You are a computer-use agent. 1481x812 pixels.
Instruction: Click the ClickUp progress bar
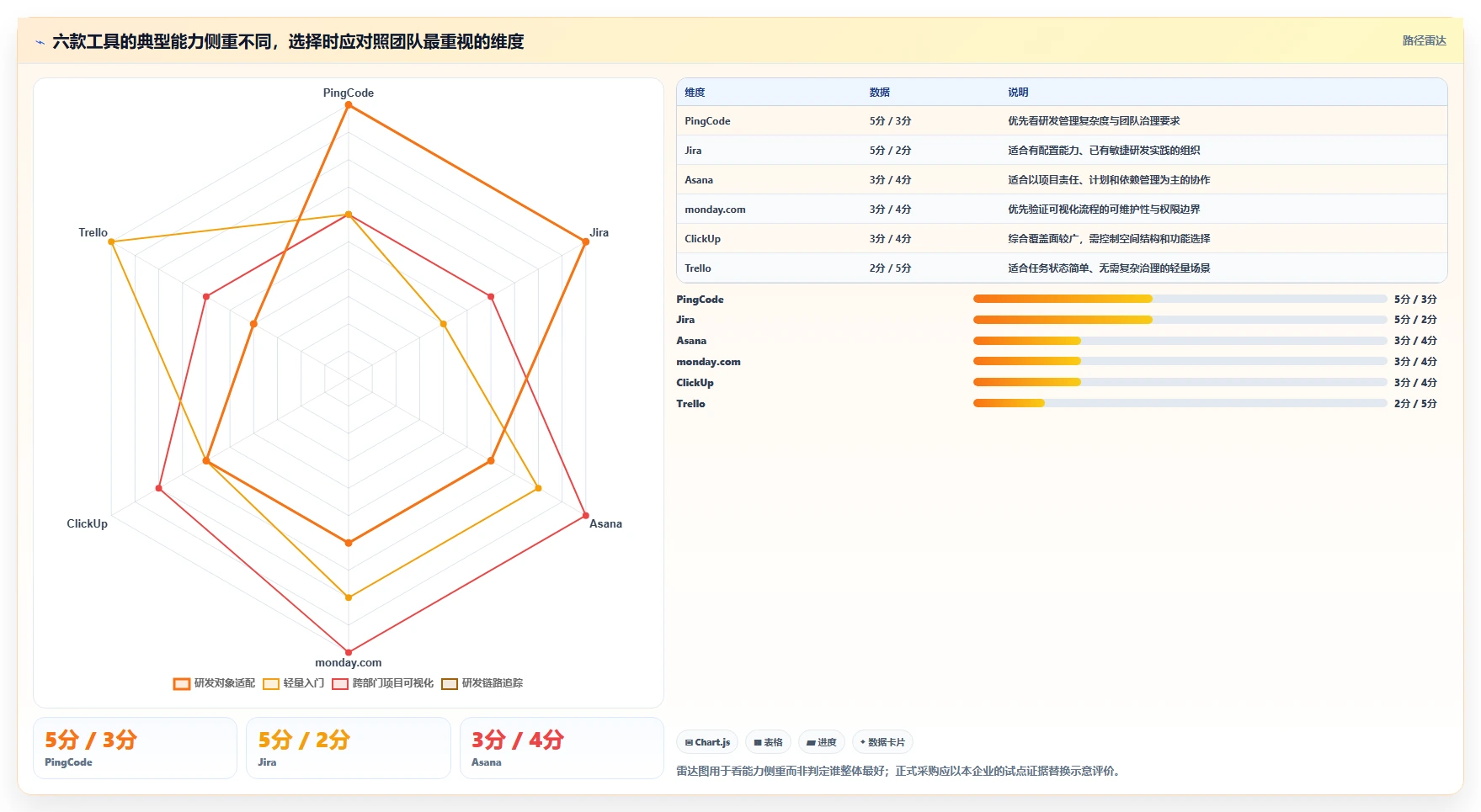[x=1180, y=382]
